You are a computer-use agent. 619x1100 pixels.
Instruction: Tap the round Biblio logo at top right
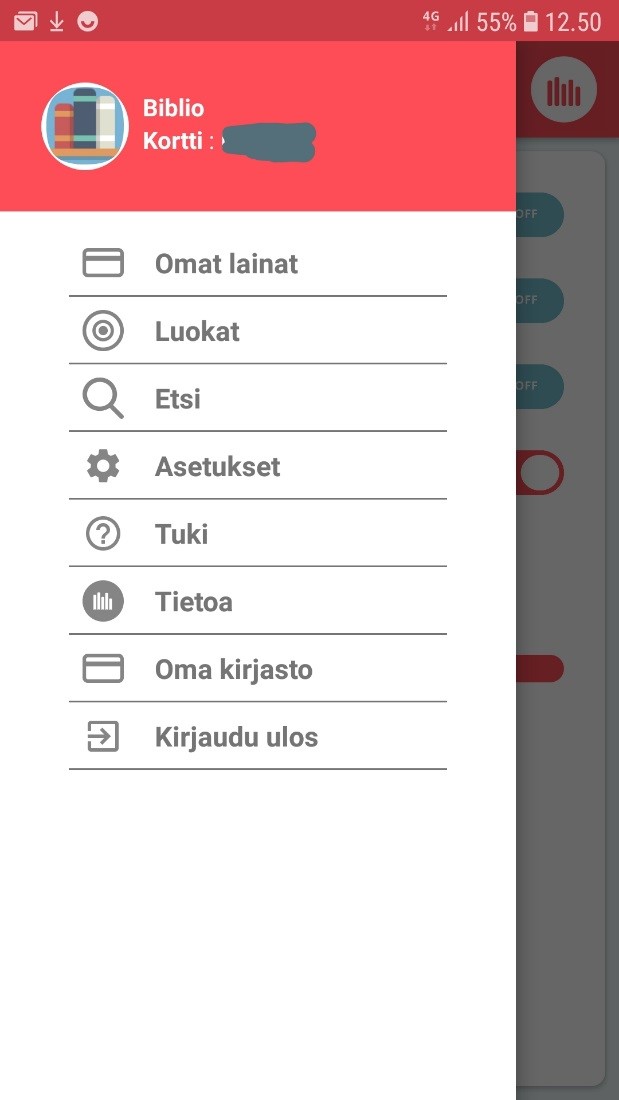click(x=564, y=91)
